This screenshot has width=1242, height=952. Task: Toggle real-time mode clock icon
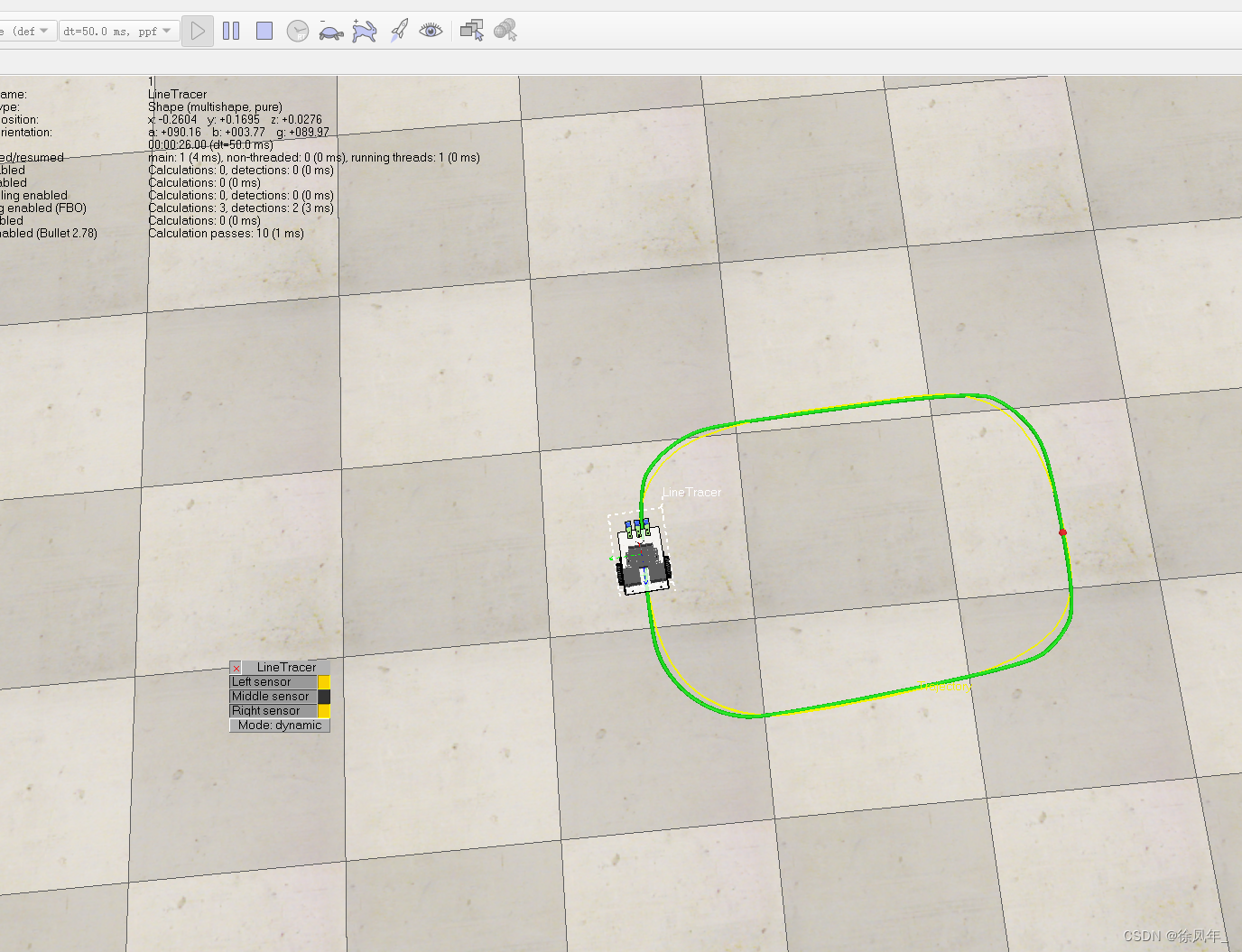pos(298,31)
